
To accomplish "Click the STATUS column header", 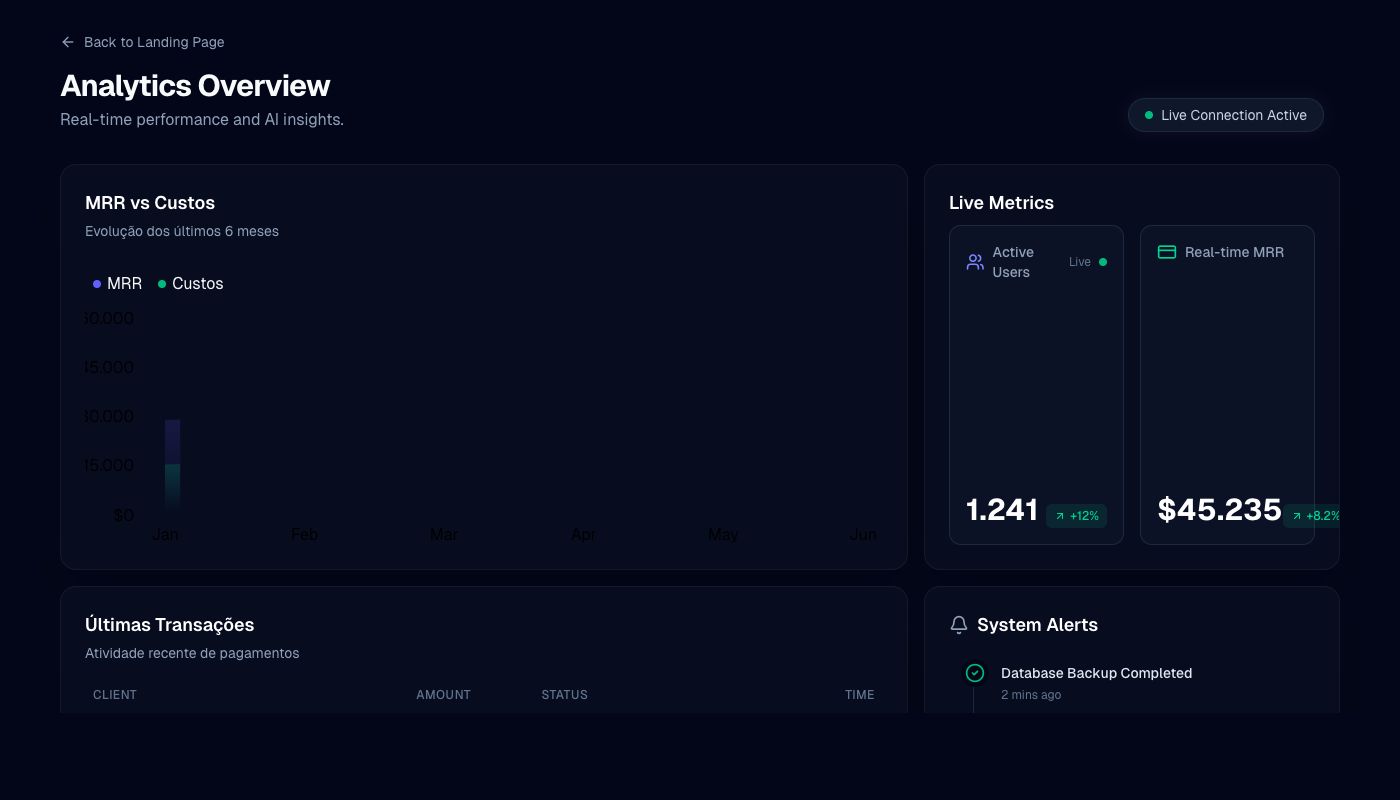I will 564,695.
